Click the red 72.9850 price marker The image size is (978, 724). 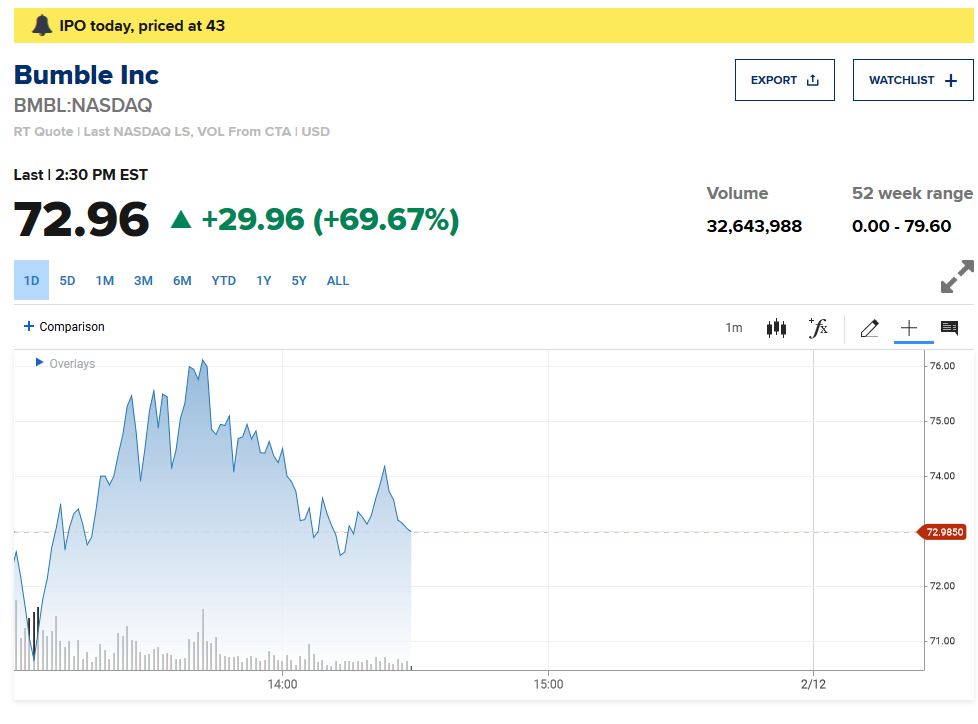point(943,532)
